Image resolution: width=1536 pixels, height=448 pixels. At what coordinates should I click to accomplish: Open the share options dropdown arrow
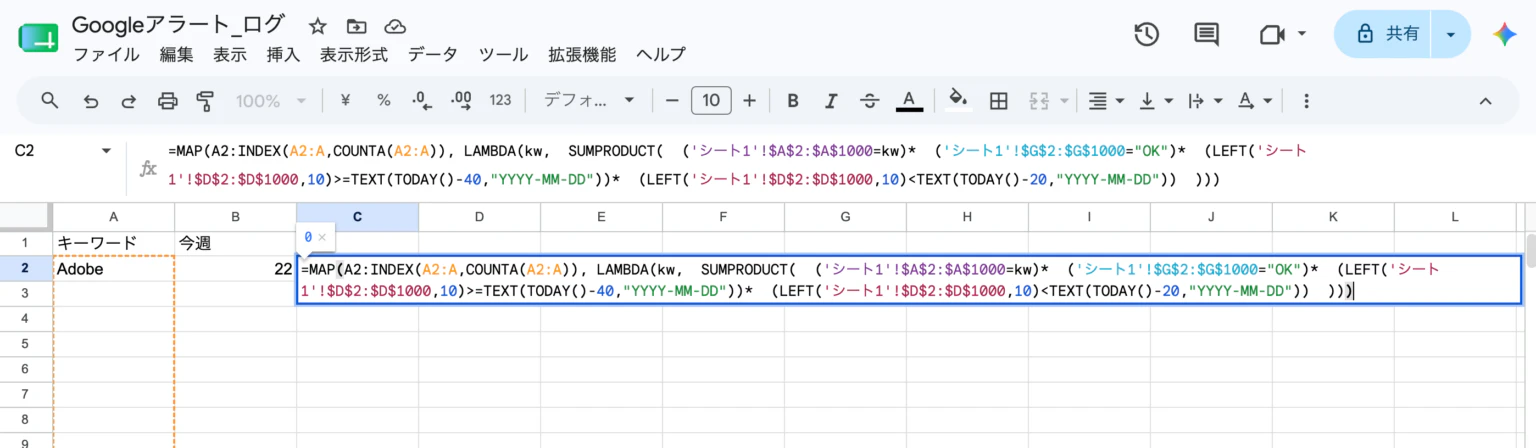(x=1451, y=34)
